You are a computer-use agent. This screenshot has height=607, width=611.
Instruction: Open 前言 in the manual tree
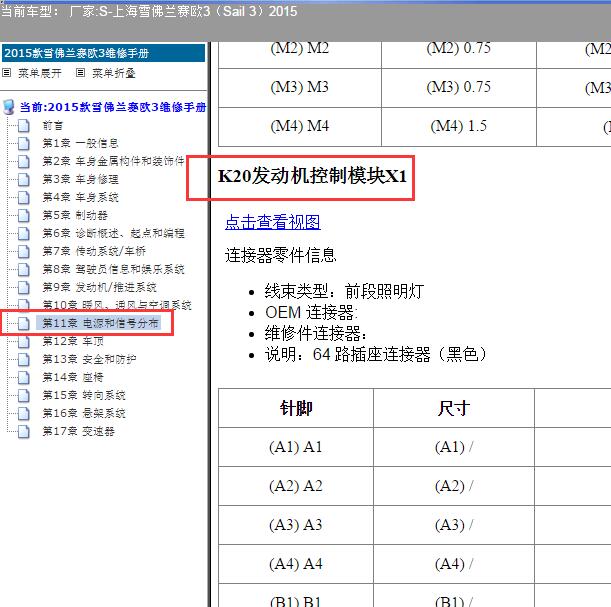[53, 126]
